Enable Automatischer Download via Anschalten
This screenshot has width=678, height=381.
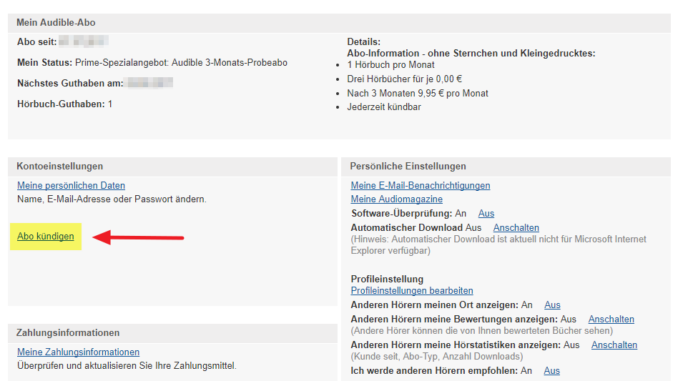pos(516,227)
